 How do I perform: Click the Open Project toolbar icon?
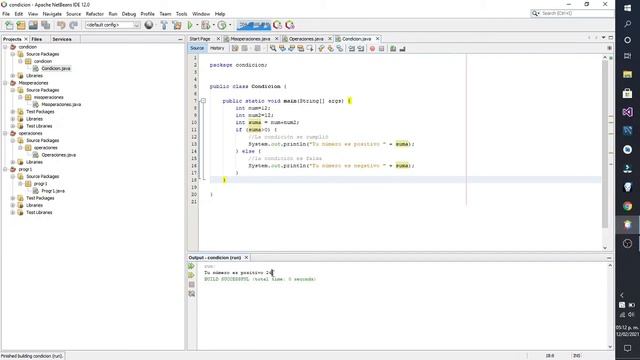(x=33, y=25)
